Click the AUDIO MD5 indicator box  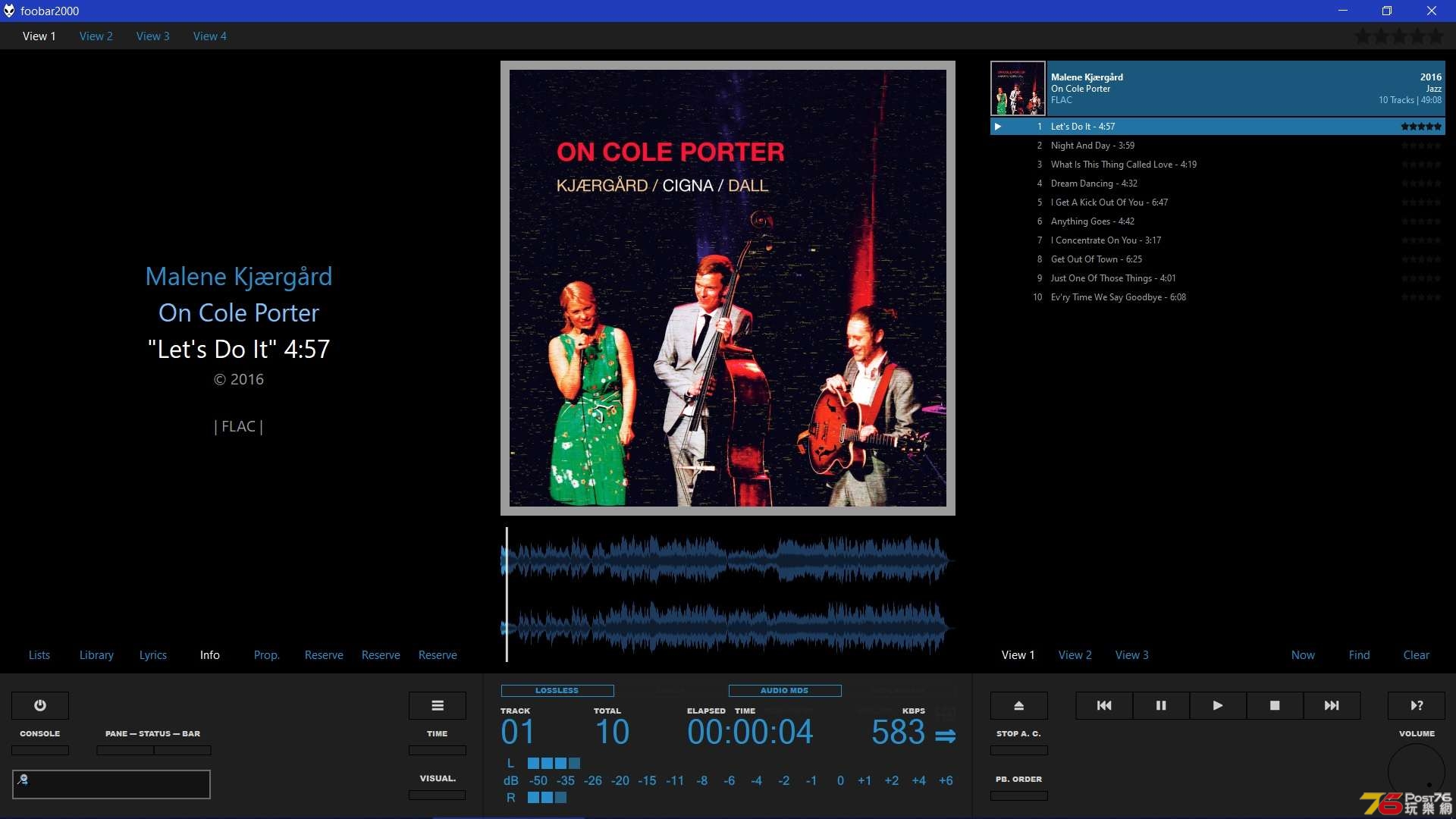[x=785, y=691]
